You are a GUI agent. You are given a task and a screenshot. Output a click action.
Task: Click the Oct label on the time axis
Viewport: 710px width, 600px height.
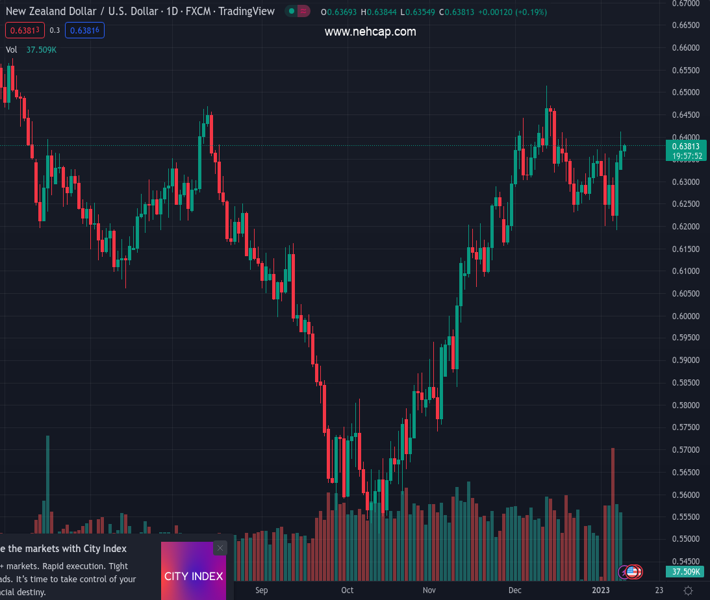[x=347, y=591]
